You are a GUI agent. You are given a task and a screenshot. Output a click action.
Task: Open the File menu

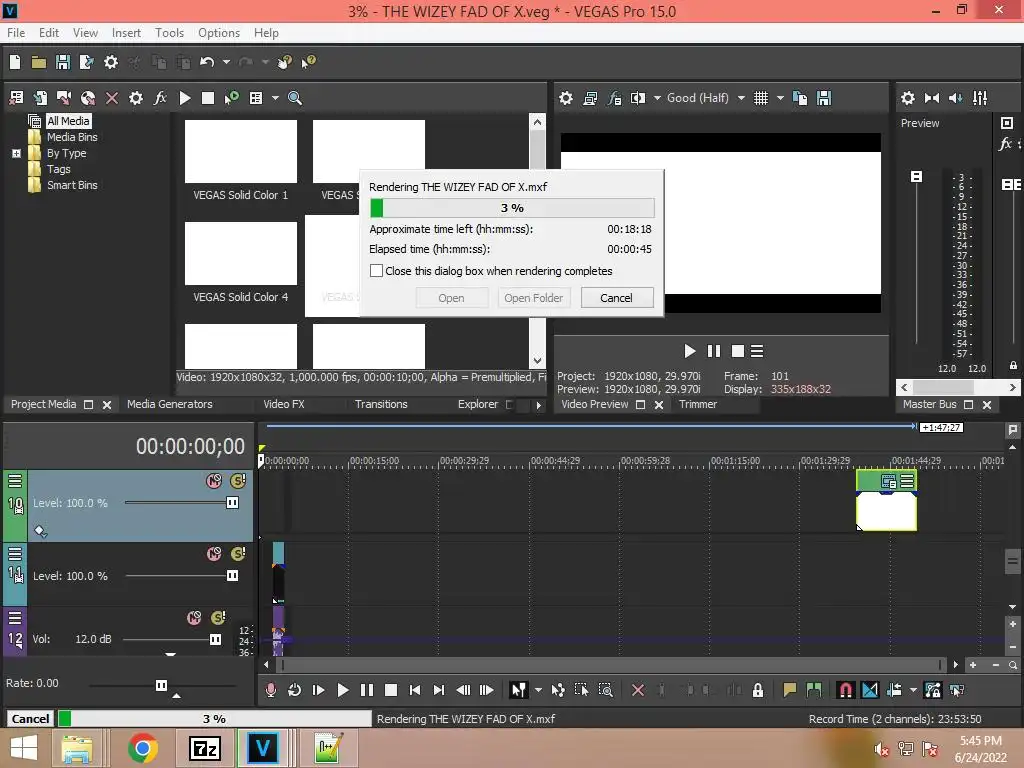coord(16,33)
